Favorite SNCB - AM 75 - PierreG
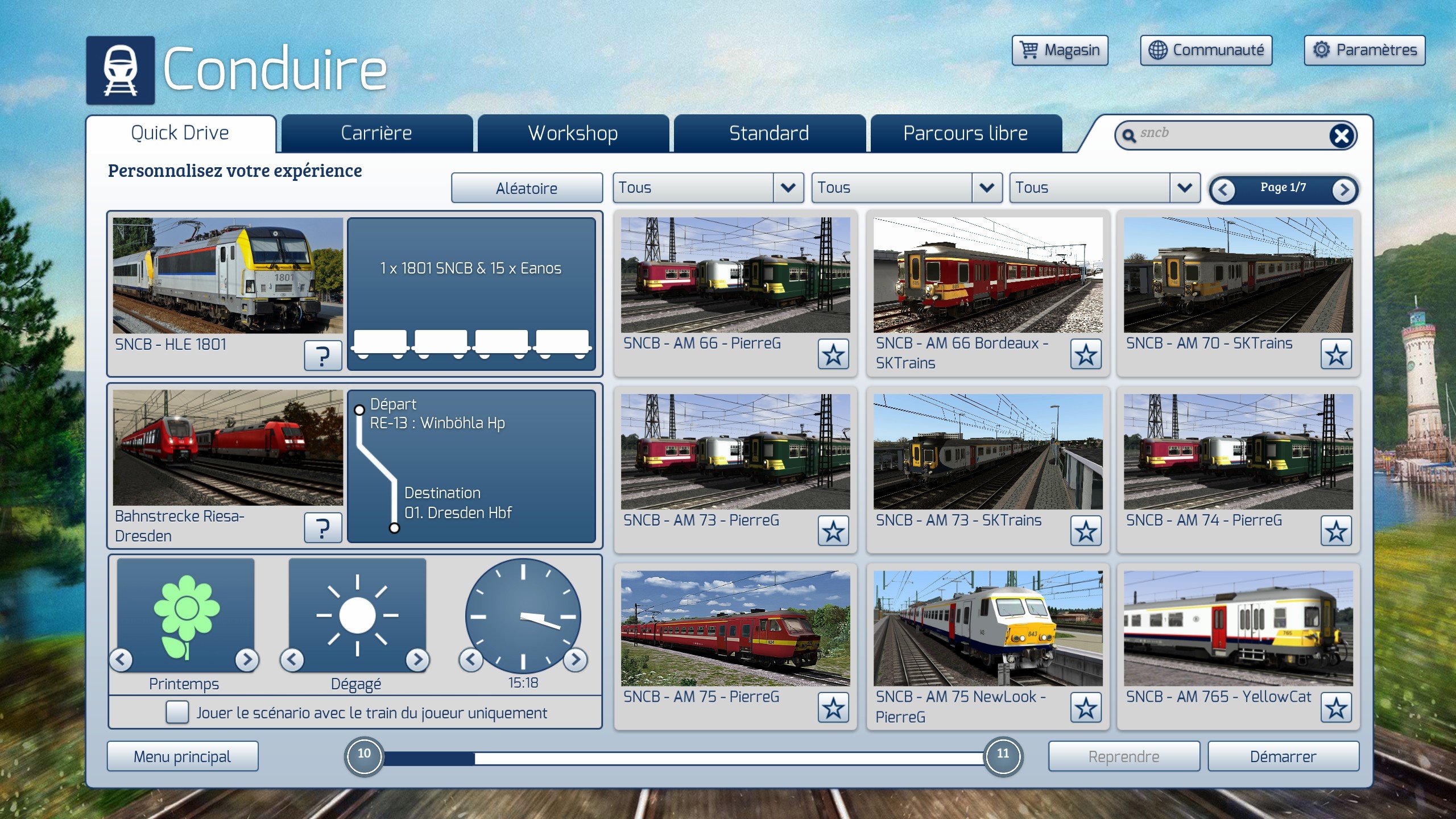The height and width of the screenshot is (819, 1456). click(x=833, y=708)
